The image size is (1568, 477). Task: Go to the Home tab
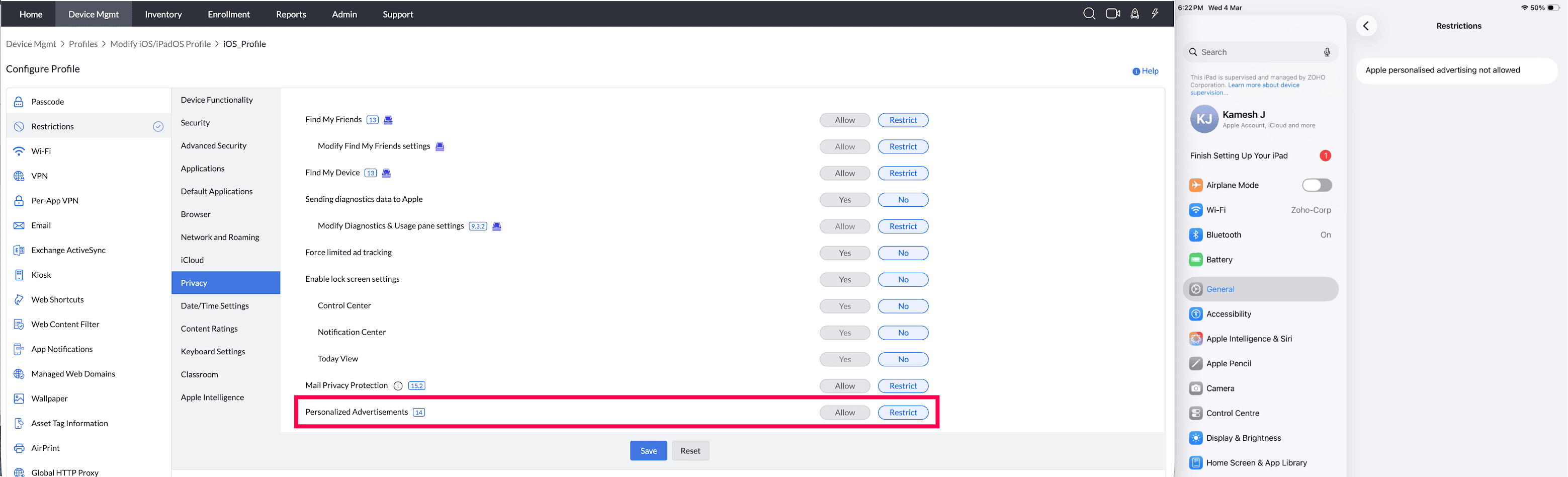point(31,14)
